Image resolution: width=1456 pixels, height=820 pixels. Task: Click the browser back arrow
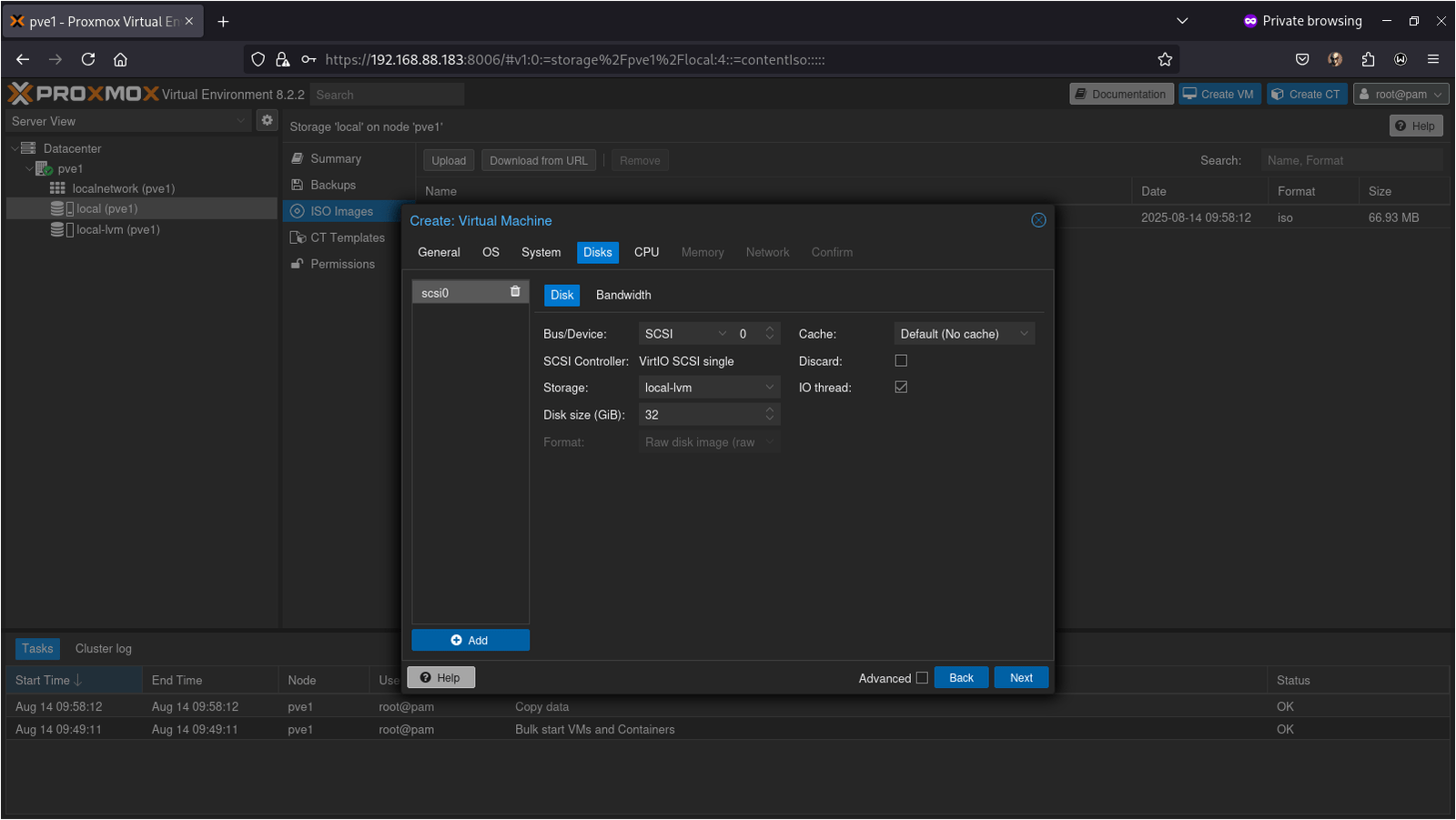23,59
